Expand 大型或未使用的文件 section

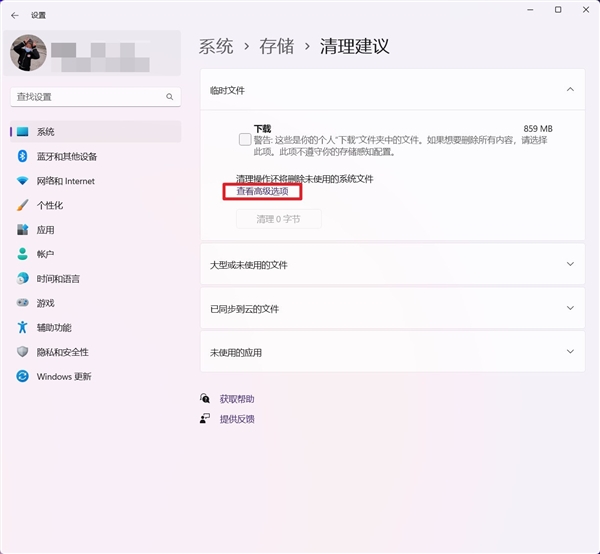(x=570, y=265)
